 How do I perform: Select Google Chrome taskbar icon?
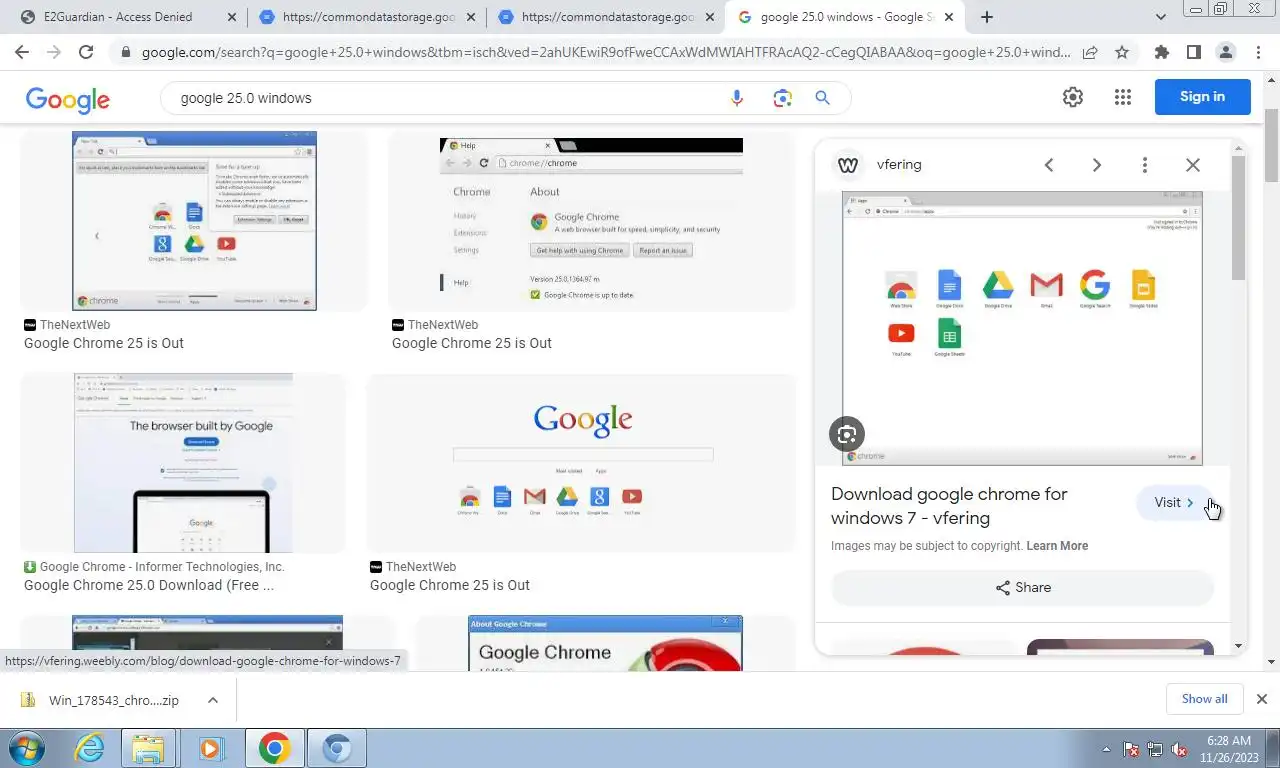tap(274, 748)
